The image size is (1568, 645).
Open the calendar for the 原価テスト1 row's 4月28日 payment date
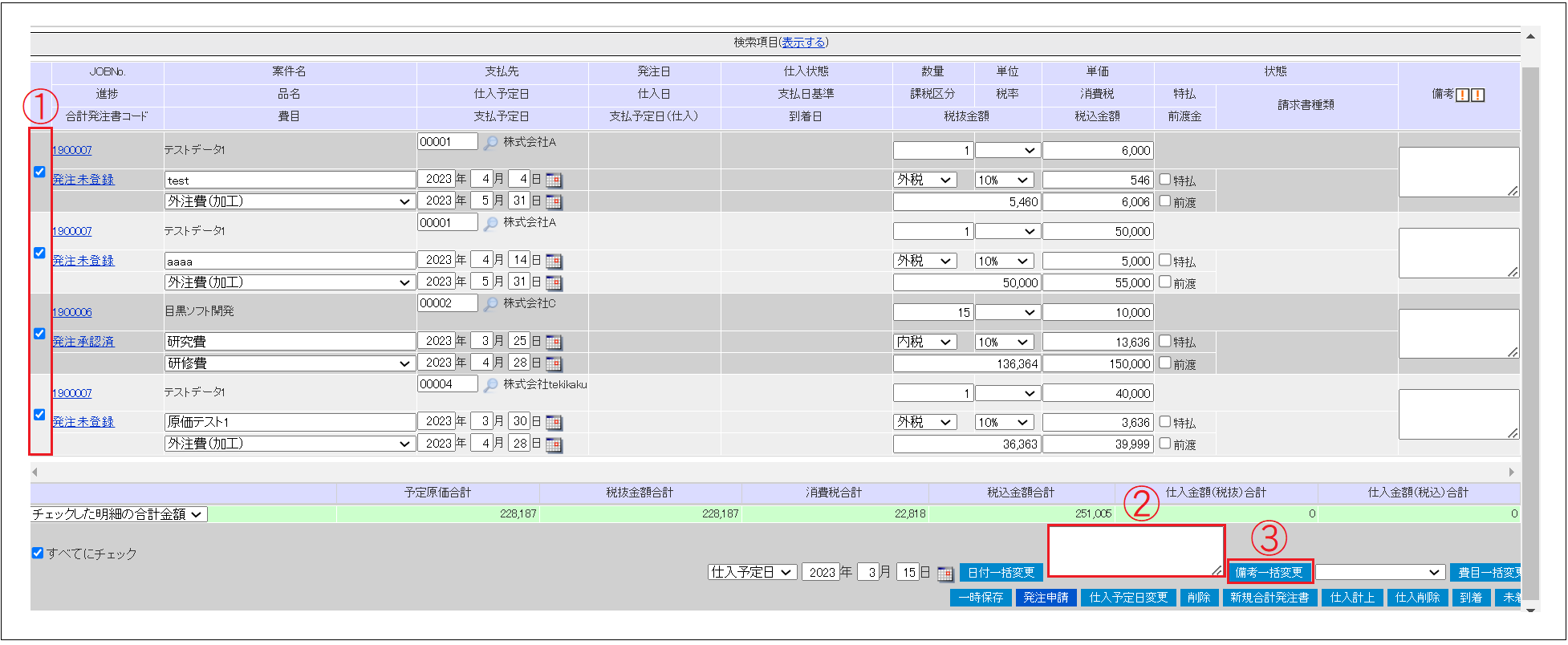point(554,444)
